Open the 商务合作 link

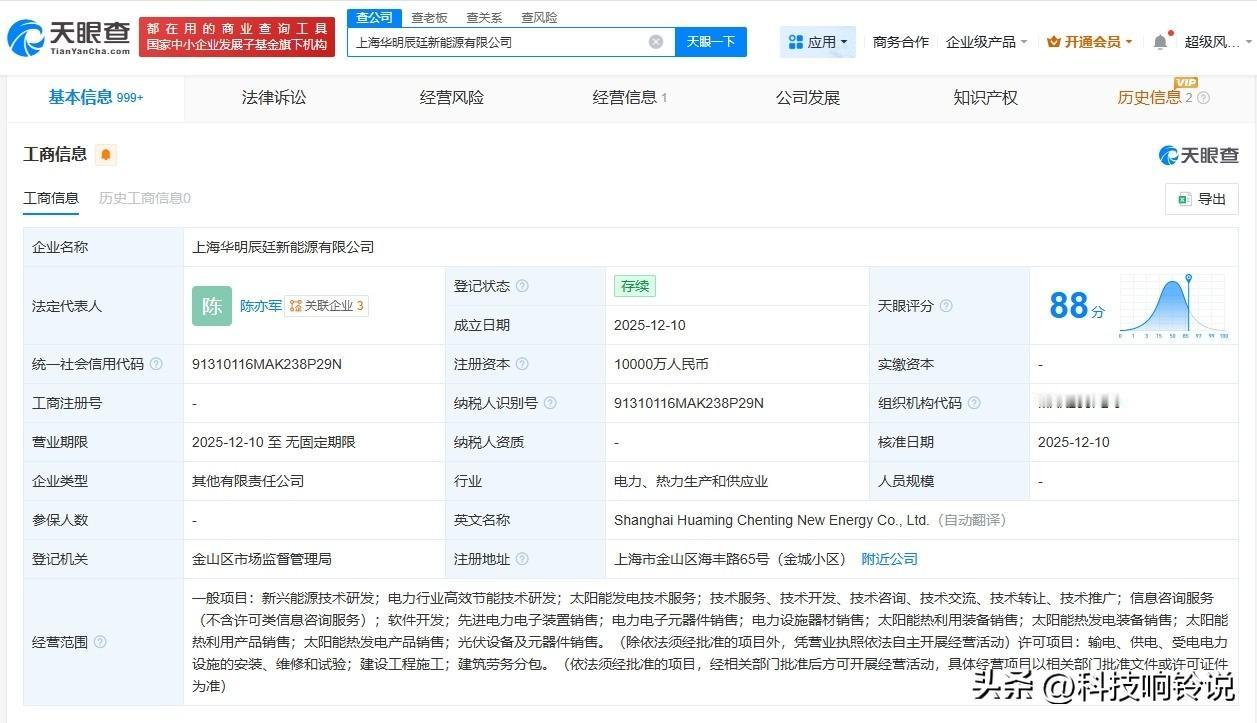(900, 42)
